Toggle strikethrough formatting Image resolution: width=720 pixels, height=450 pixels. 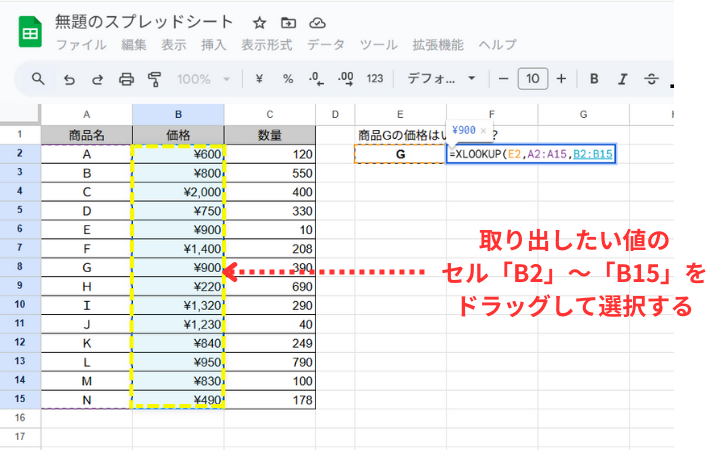652,79
